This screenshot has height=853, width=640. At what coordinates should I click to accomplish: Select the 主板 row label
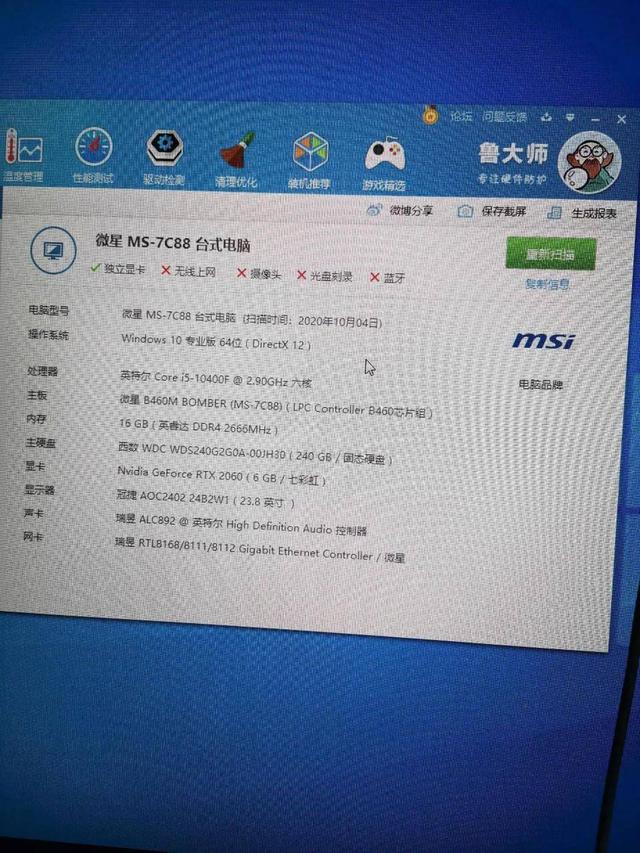(36, 395)
